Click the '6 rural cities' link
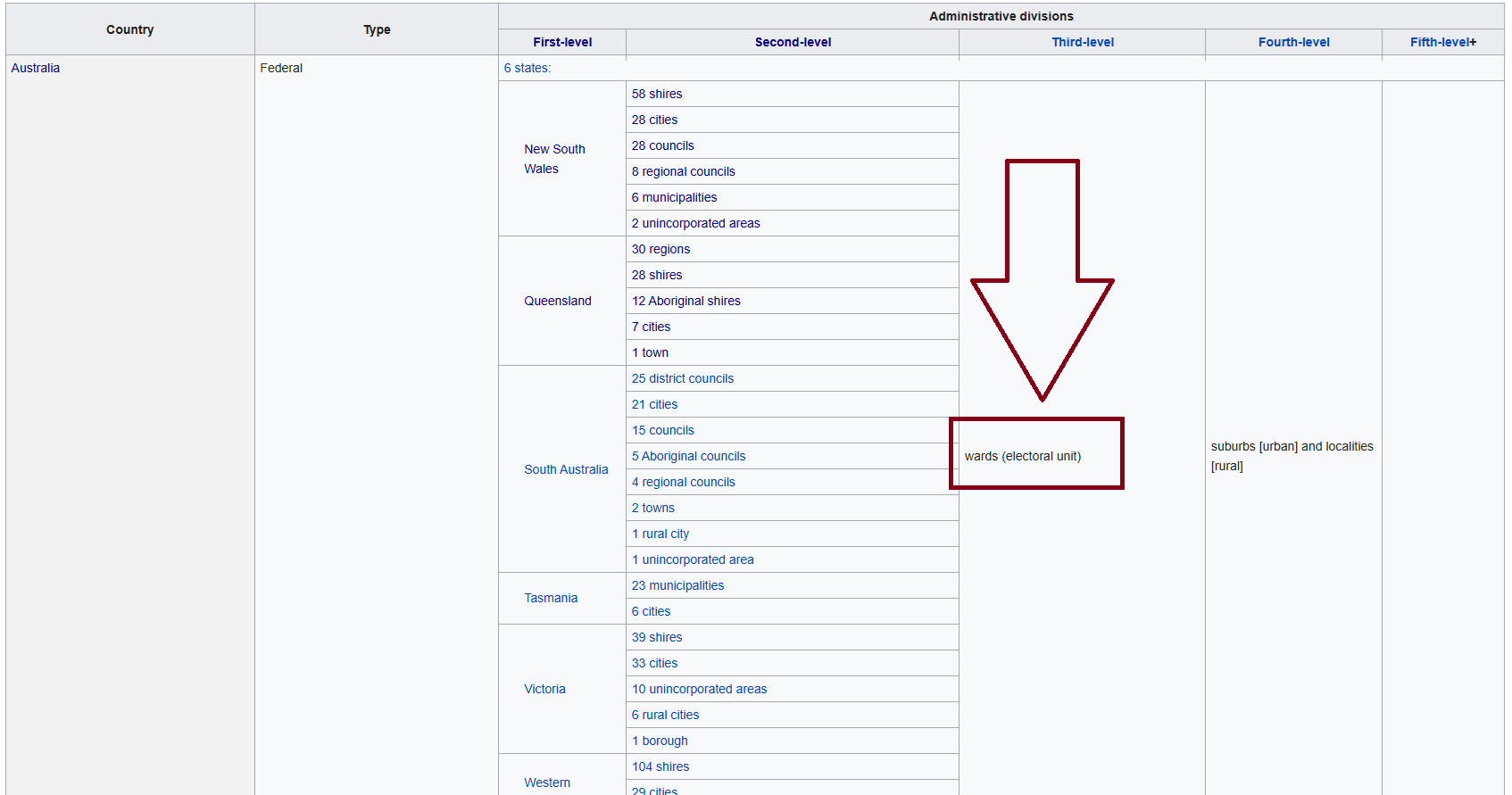Viewport: 1512px width, 795px height. pyautogui.click(x=665, y=715)
